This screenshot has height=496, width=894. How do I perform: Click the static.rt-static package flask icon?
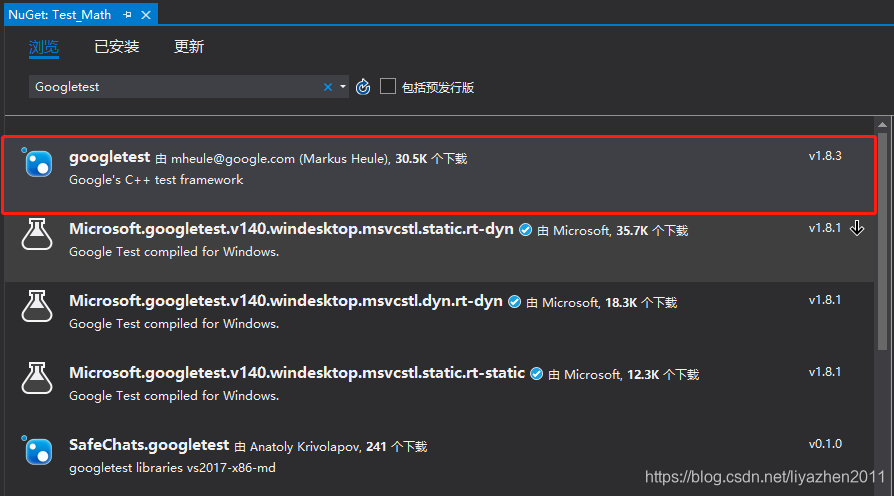[37, 378]
